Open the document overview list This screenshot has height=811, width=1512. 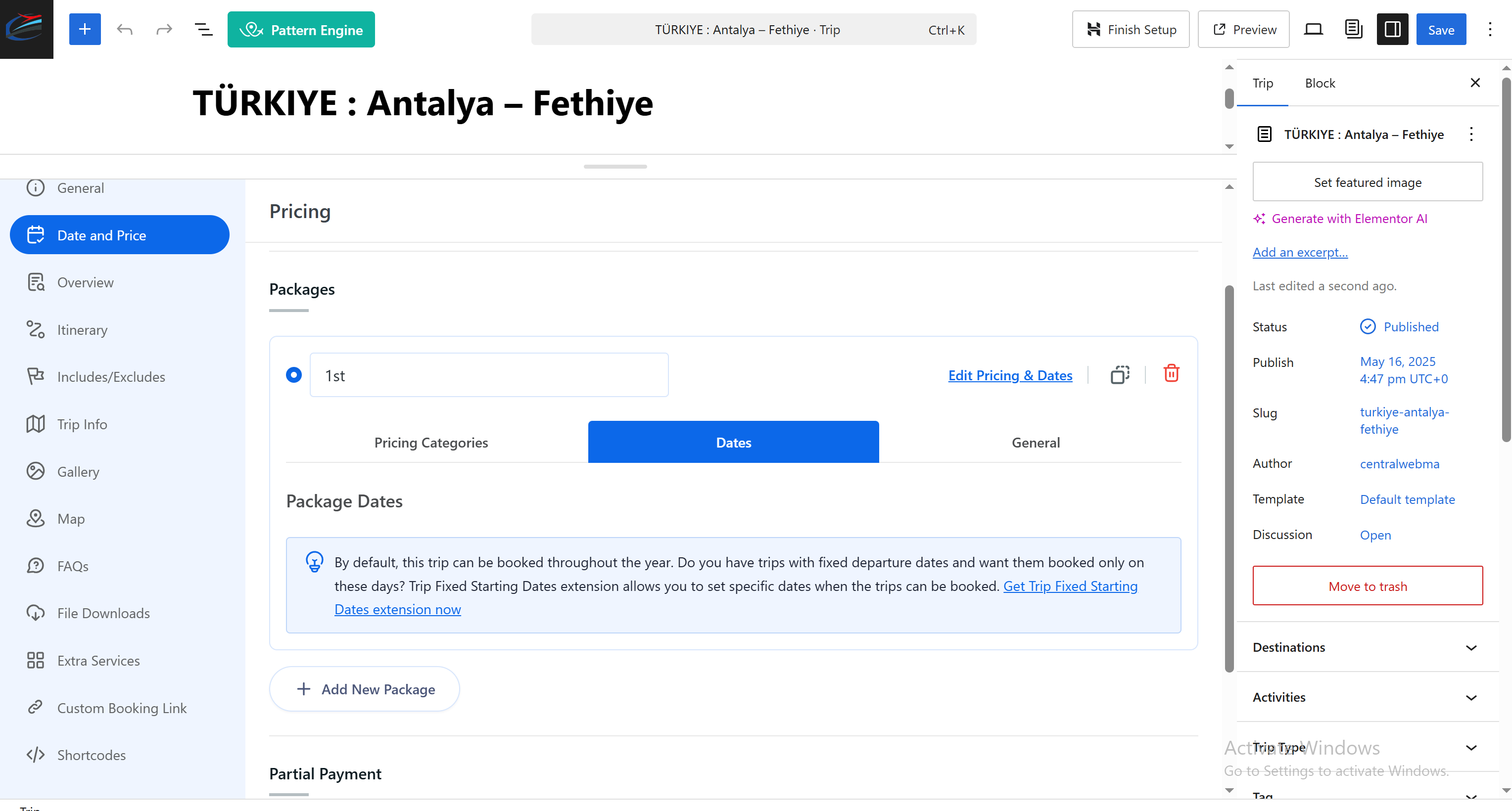pos(203,29)
